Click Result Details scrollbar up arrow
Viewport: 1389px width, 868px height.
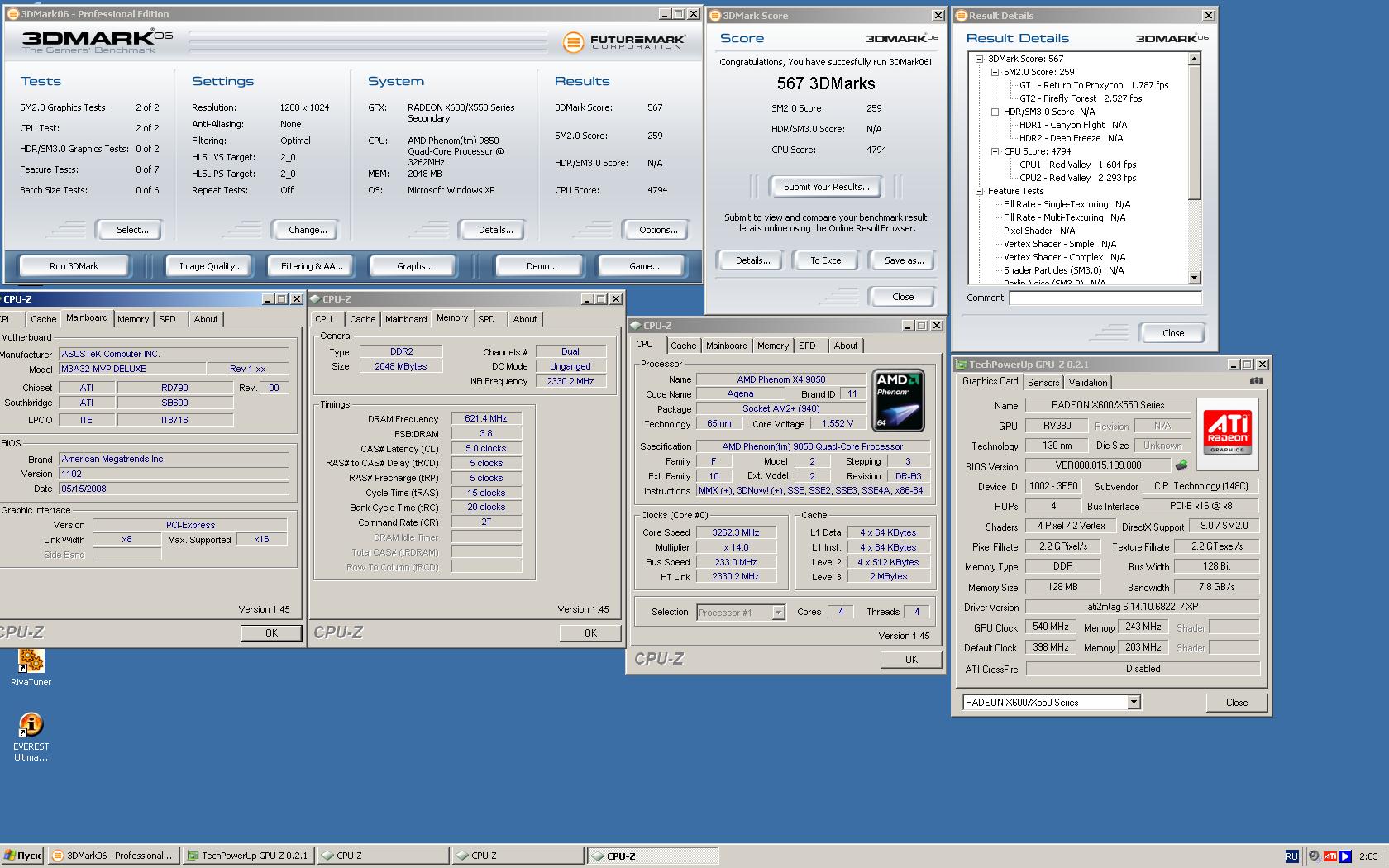point(1194,59)
